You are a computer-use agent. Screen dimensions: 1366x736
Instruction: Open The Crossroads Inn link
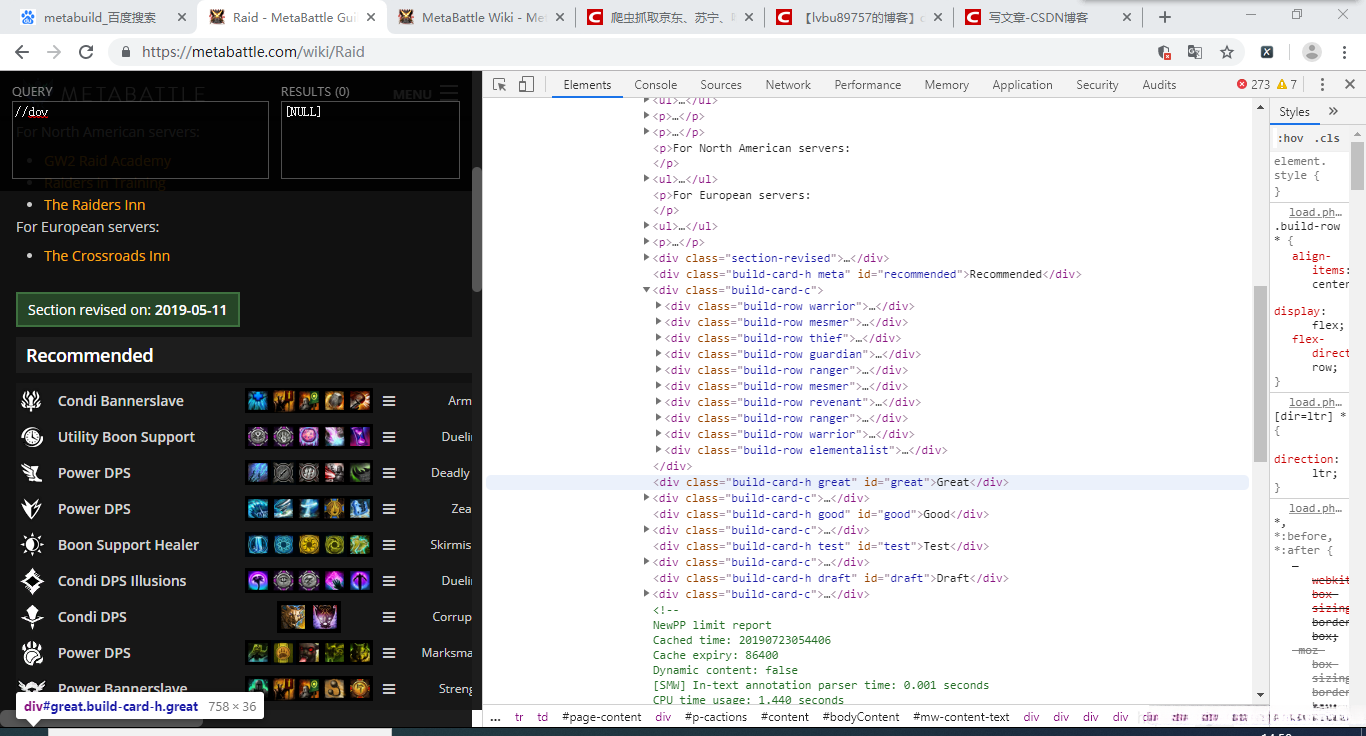click(x=107, y=256)
